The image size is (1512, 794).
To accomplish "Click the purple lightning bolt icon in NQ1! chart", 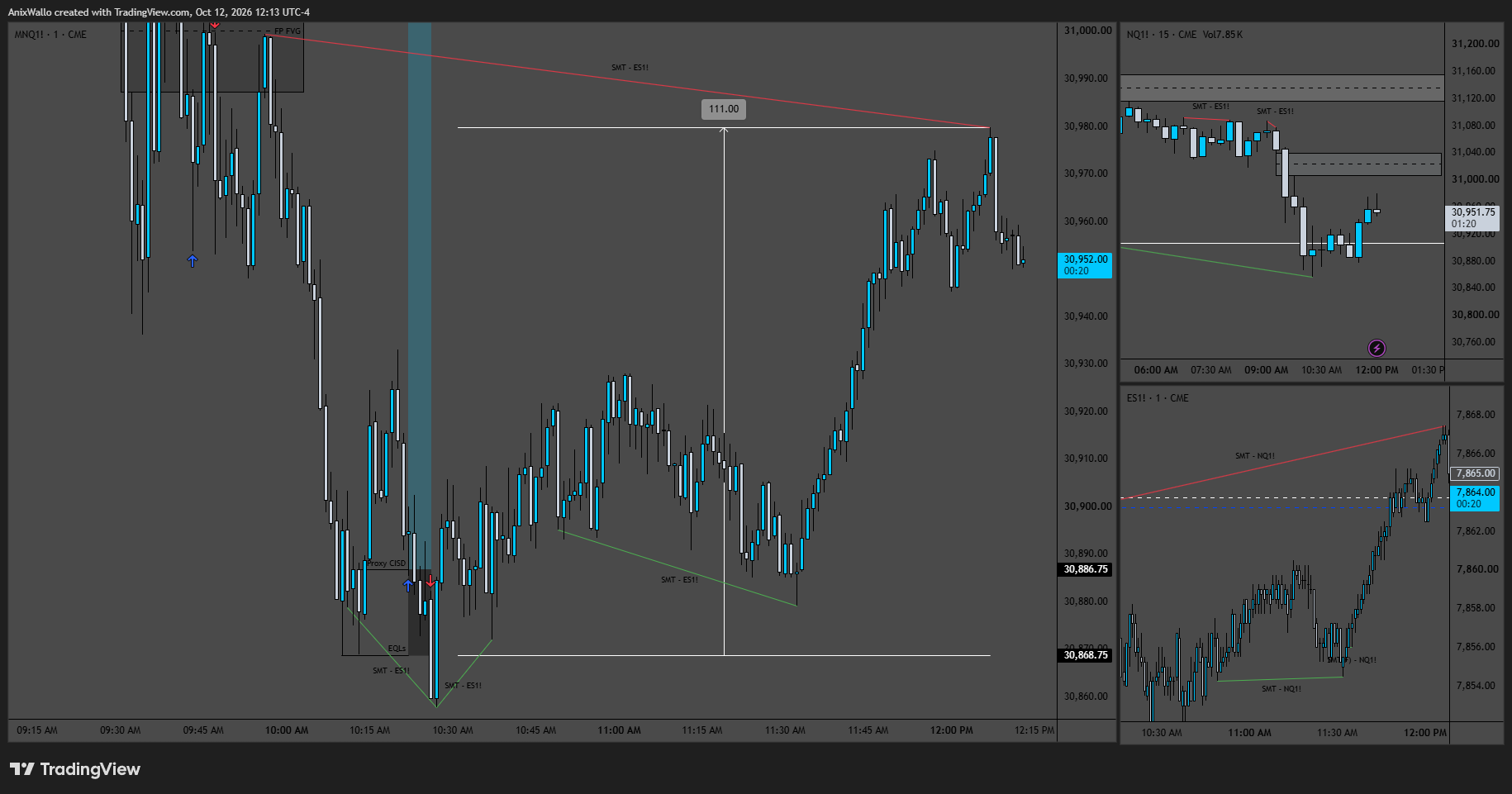I will pos(1376,348).
